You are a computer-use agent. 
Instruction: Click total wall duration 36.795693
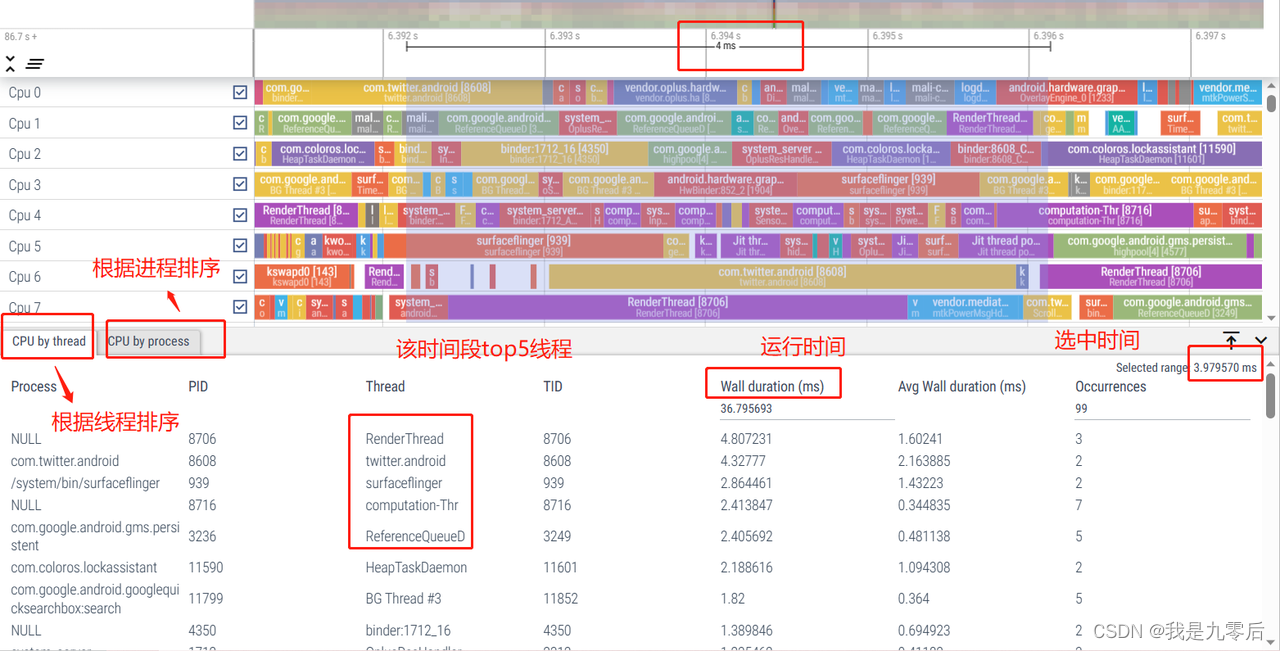pos(746,408)
